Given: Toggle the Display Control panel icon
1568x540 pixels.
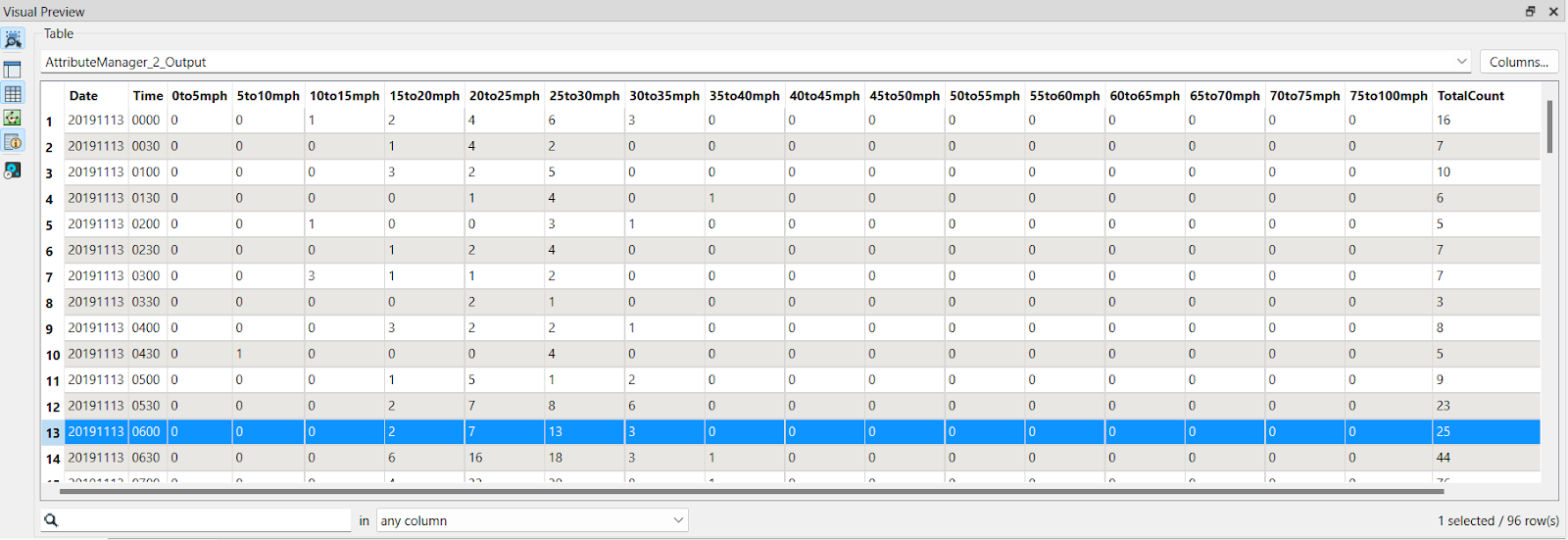Looking at the screenshot, I should tap(13, 70).
